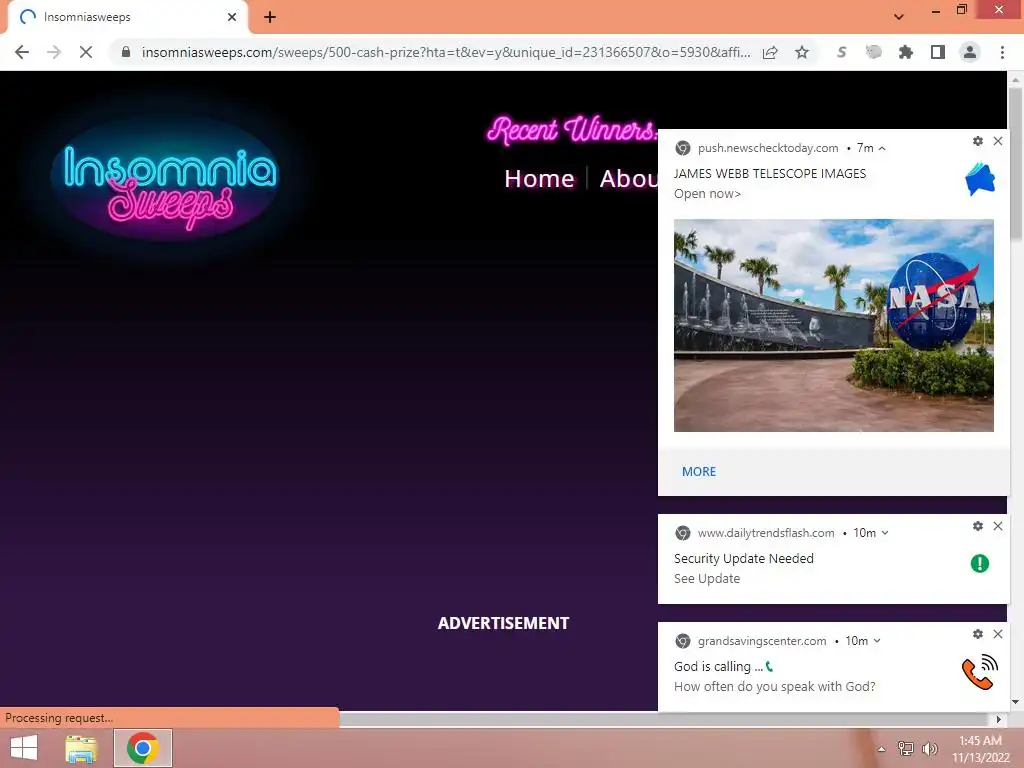Image resolution: width=1024 pixels, height=768 pixels.
Task: Open a new browser tab
Action: point(270,17)
